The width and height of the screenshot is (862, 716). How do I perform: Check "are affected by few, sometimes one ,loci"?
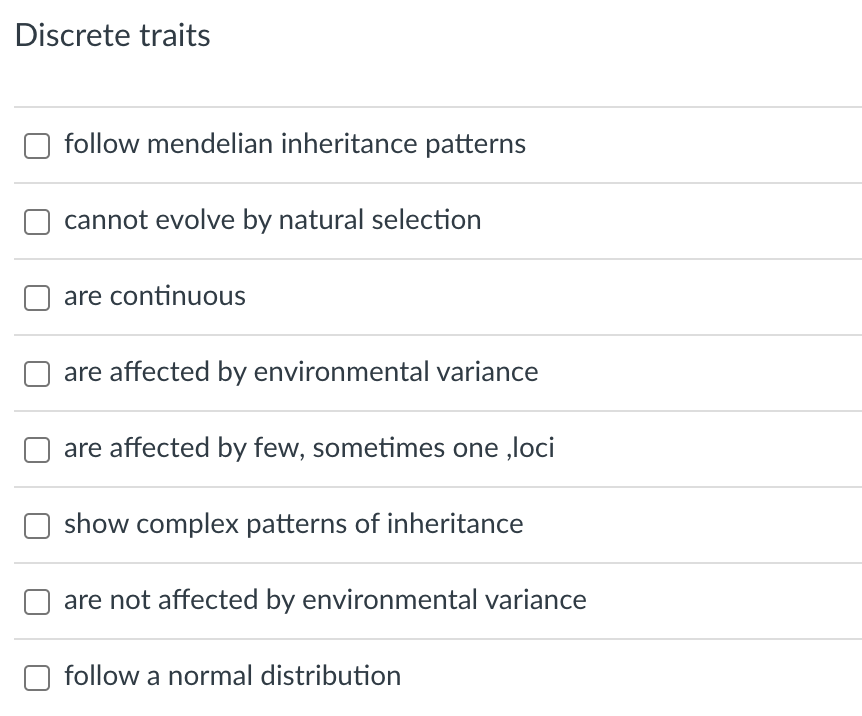point(37,449)
